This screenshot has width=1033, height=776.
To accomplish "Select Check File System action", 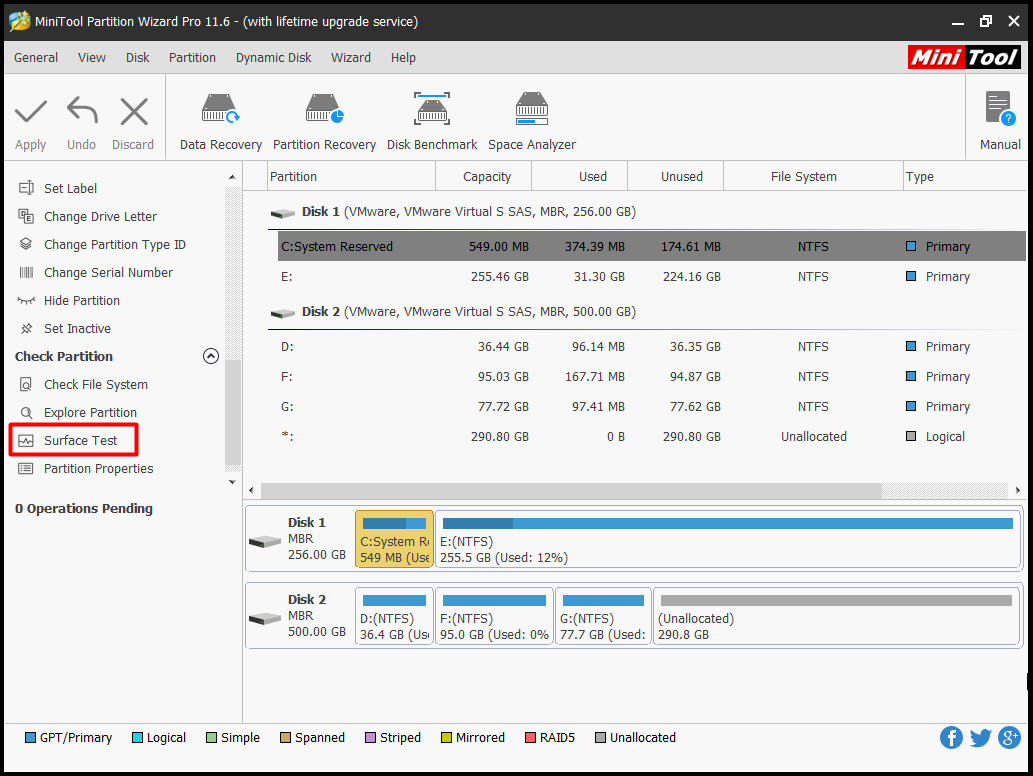I will pyautogui.click(x=96, y=384).
